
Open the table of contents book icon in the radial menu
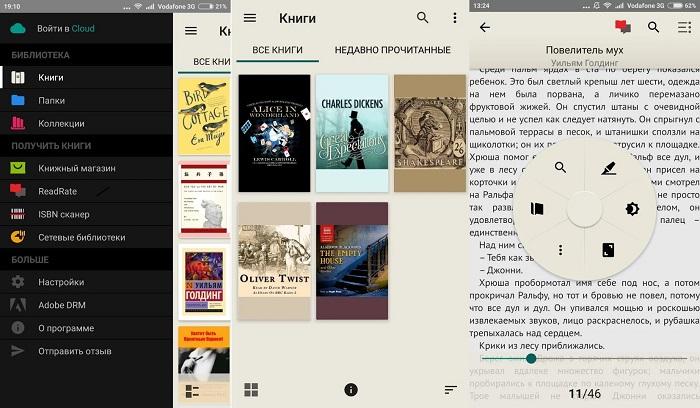pyautogui.click(x=536, y=209)
